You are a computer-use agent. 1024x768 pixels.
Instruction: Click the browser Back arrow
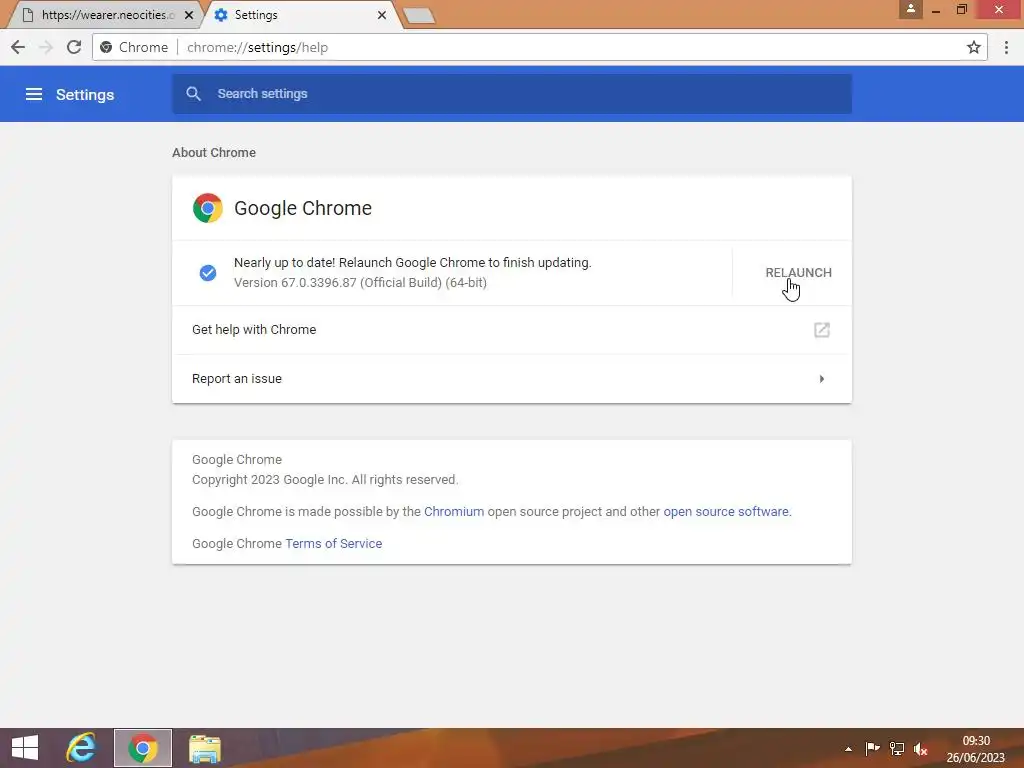pos(18,47)
